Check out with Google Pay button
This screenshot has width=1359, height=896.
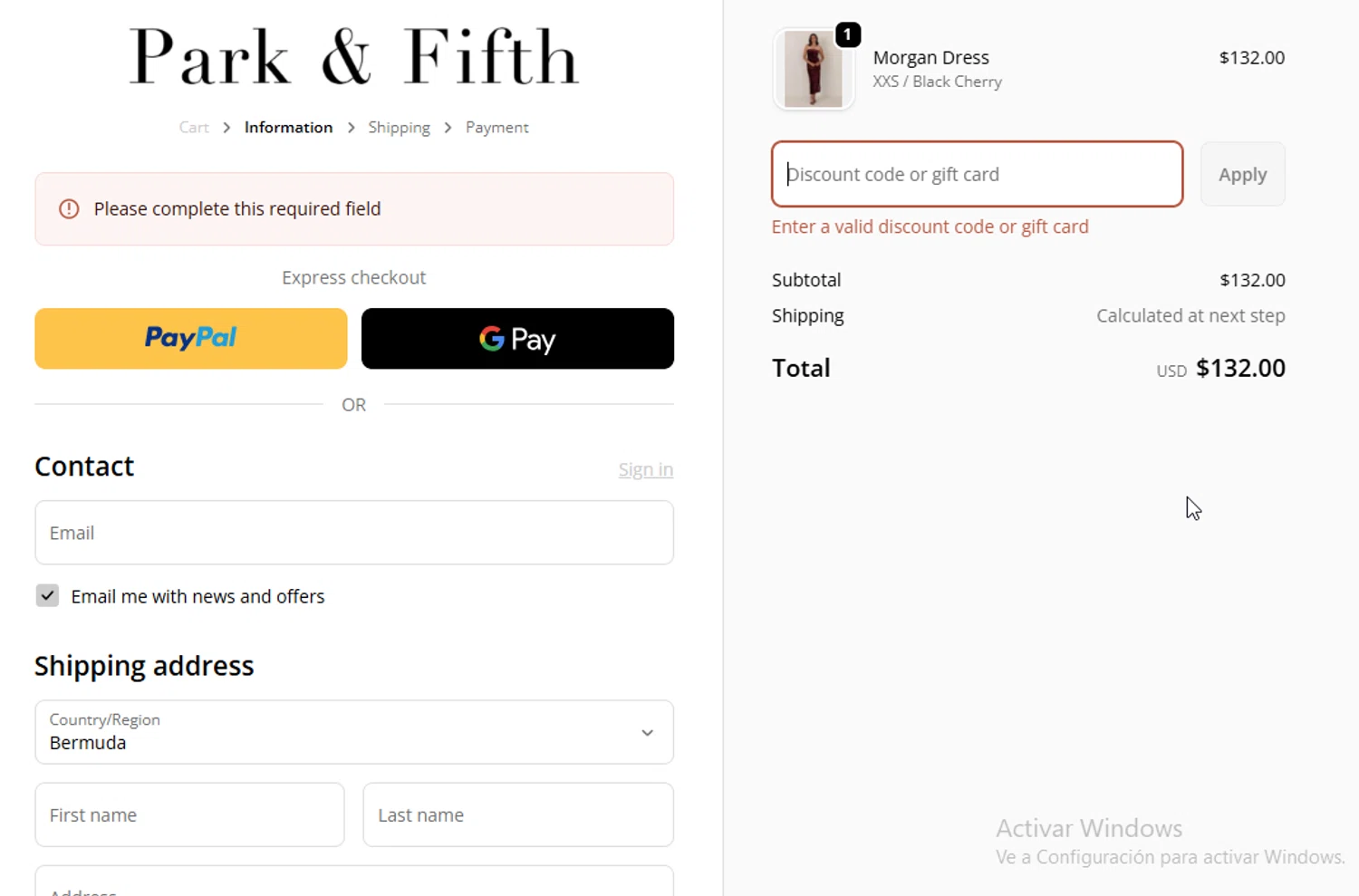click(x=517, y=339)
